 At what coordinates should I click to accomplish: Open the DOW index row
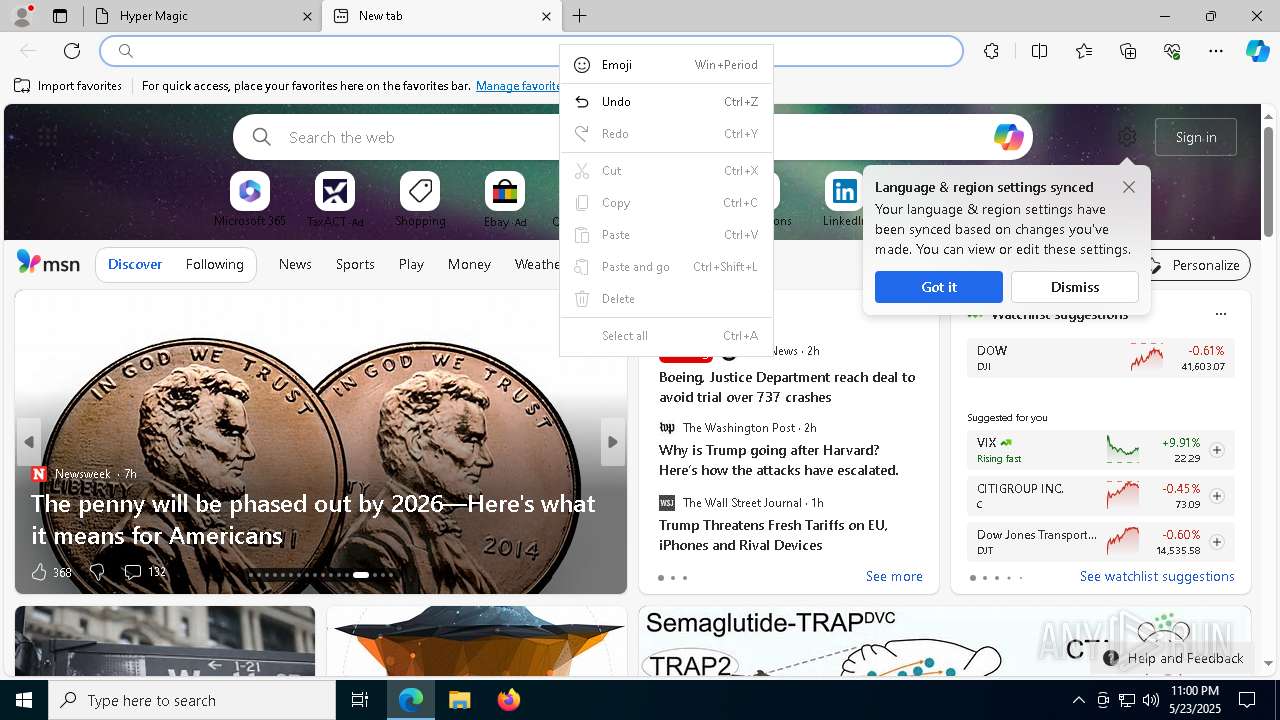[1101, 358]
